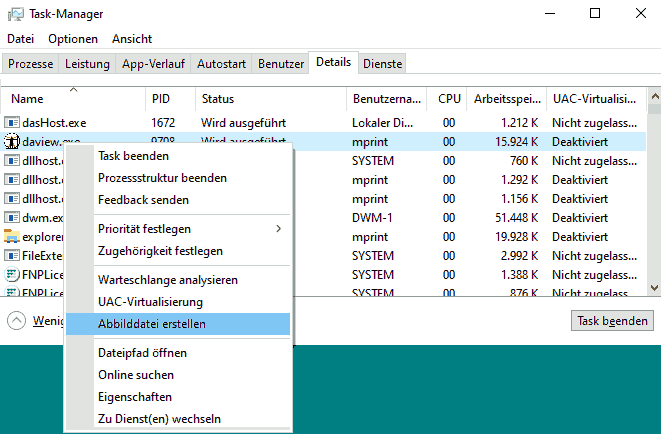Choose Zu Dienst(en) wechseln

click(178, 418)
